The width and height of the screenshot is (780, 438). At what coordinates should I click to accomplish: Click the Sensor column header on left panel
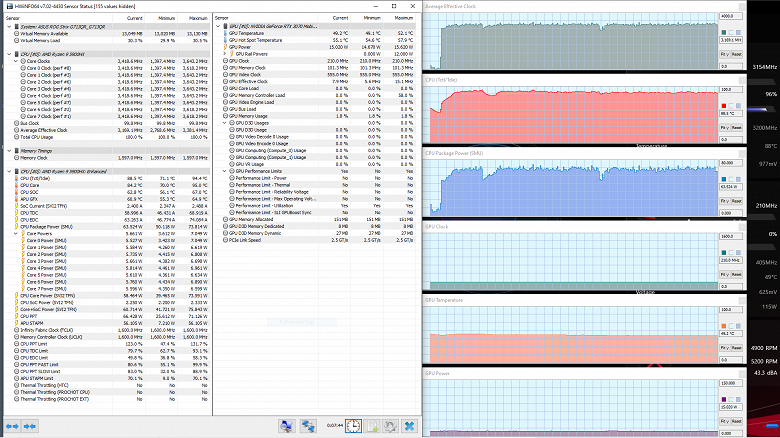(13, 17)
